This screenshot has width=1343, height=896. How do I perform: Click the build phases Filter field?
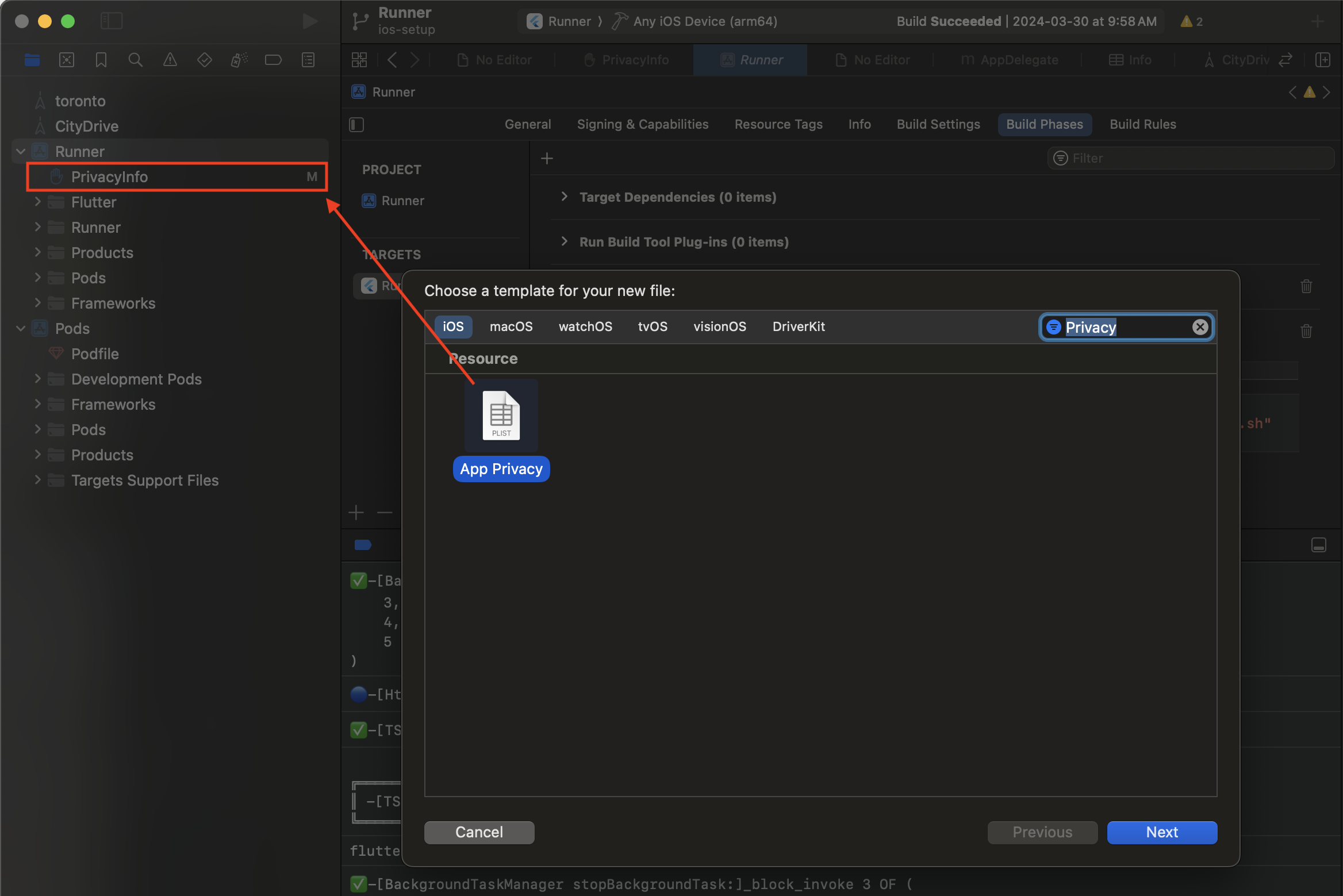[1190, 158]
